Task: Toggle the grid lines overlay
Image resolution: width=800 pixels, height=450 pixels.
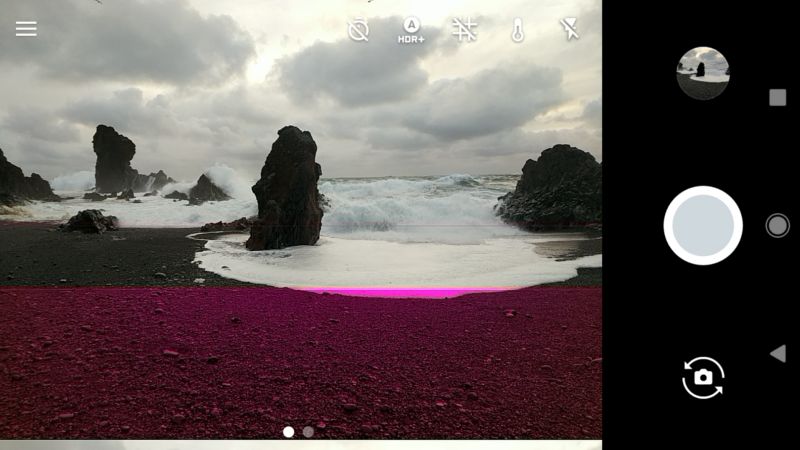Action: pyautogui.click(x=465, y=29)
